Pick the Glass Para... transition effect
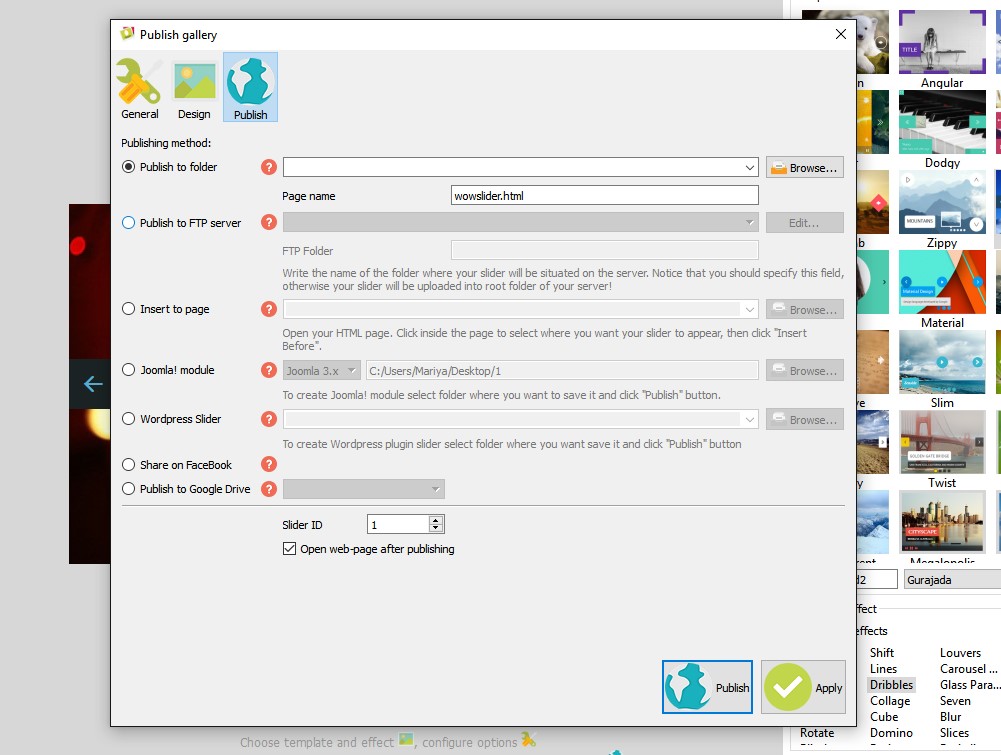This screenshot has width=1001, height=755. click(x=970, y=684)
